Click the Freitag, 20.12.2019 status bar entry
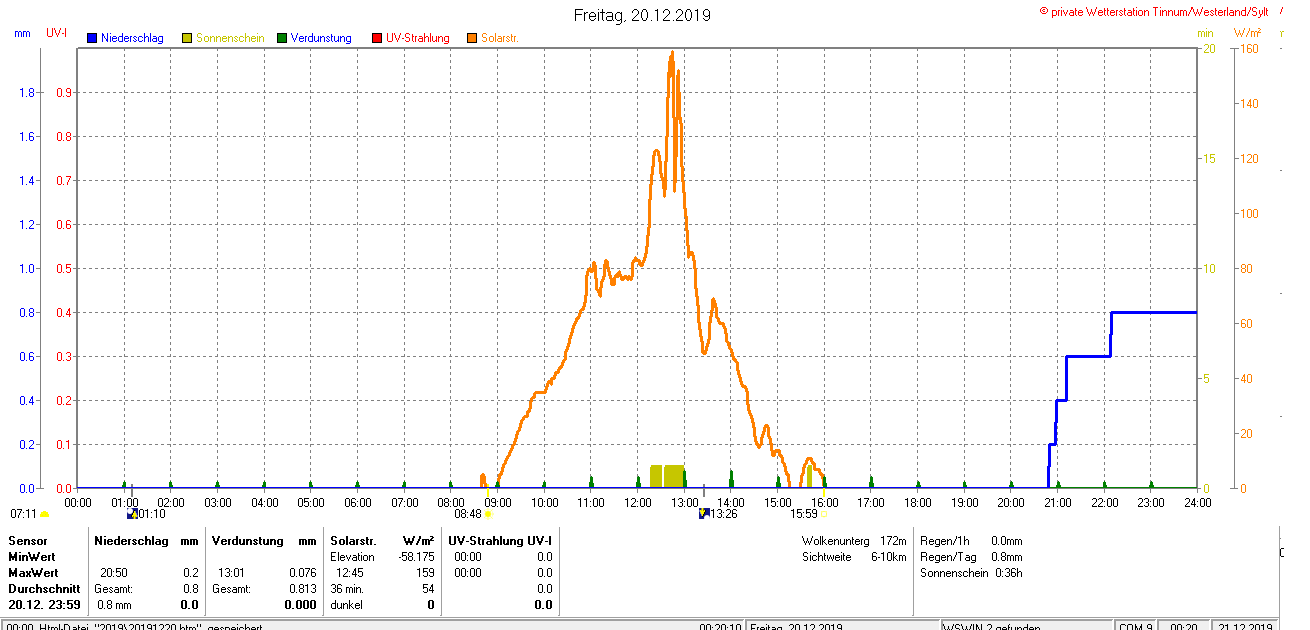Image resolution: width=1310 pixels, height=630 pixels. [x=797, y=626]
